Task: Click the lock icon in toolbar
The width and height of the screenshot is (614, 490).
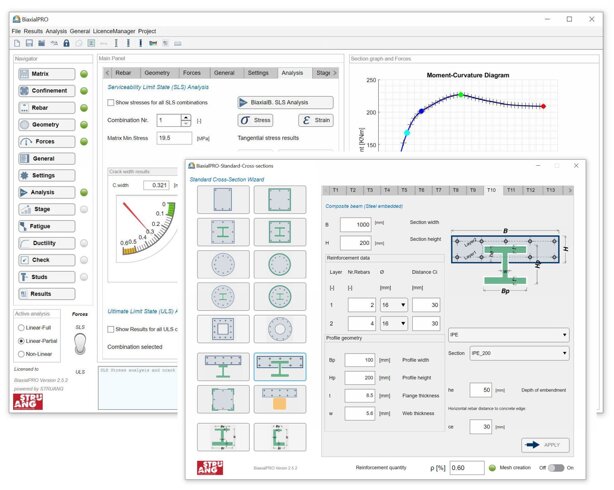Action: (66, 43)
